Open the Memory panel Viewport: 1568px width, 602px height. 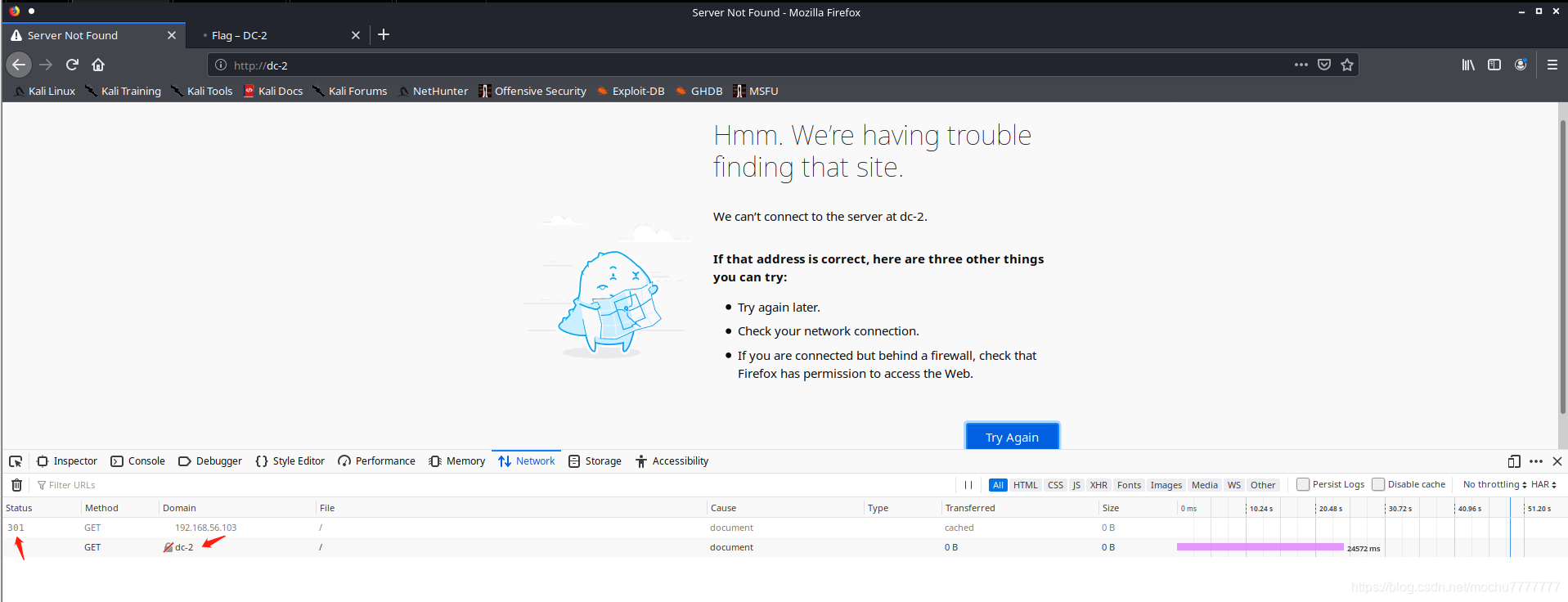(x=457, y=461)
